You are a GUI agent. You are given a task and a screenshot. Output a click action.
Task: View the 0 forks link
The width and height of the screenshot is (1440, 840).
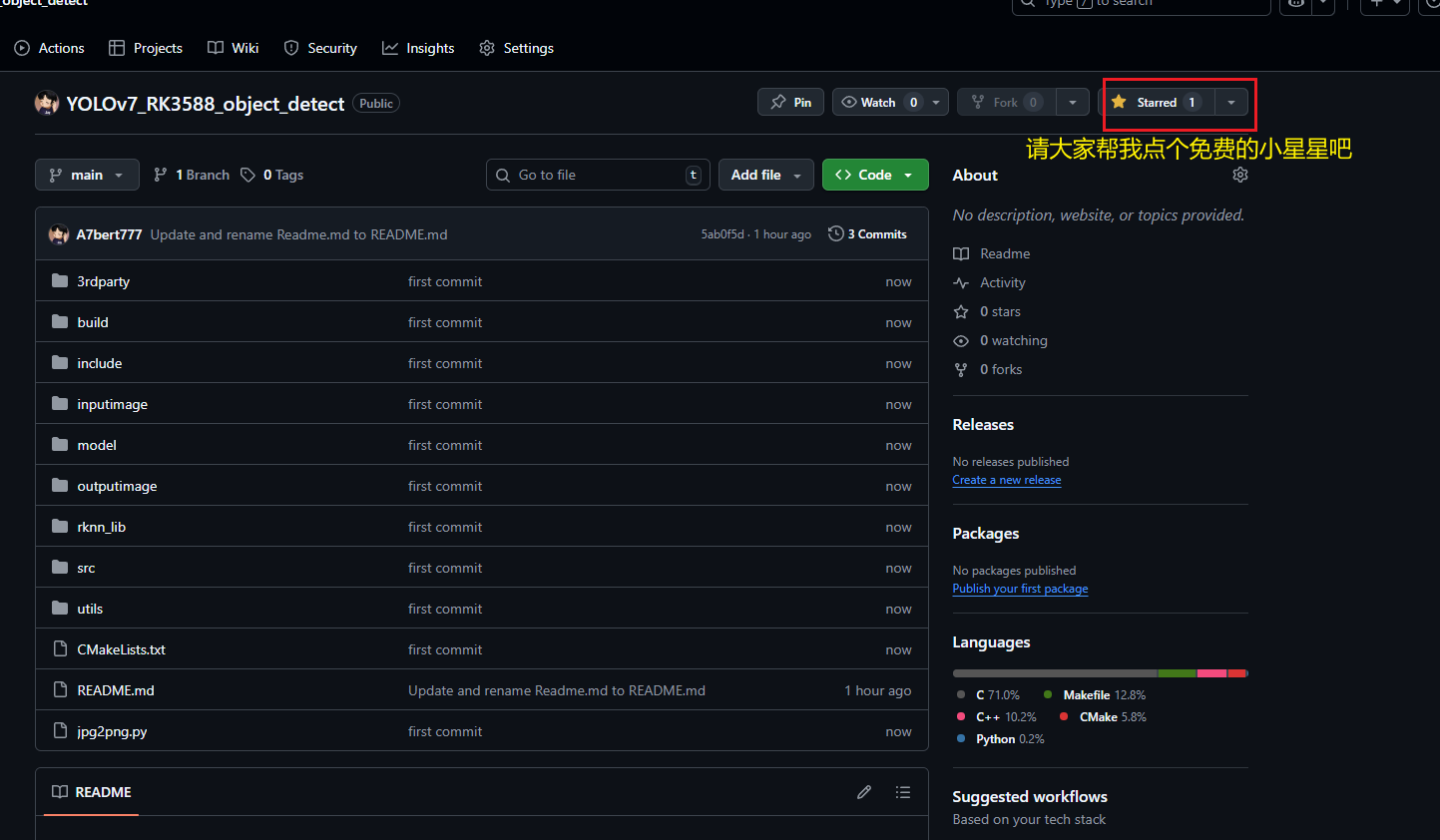click(988, 369)
